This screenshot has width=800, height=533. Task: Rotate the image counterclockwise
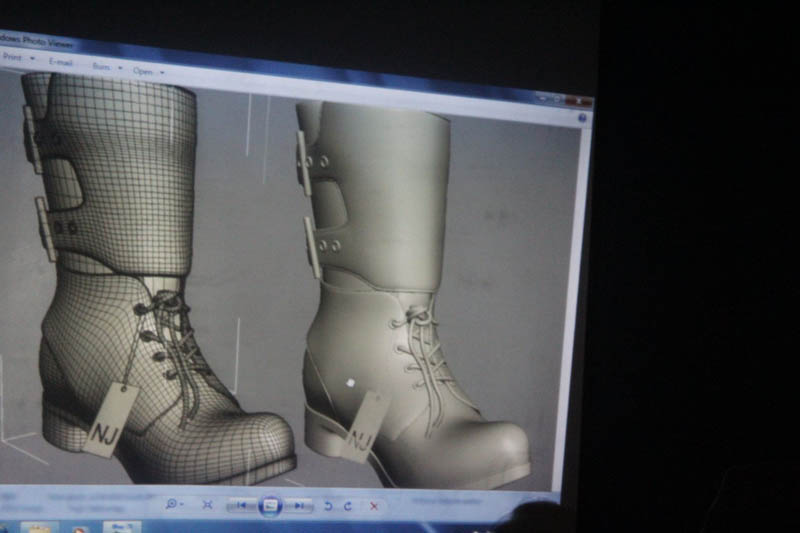tap(328, 506)
